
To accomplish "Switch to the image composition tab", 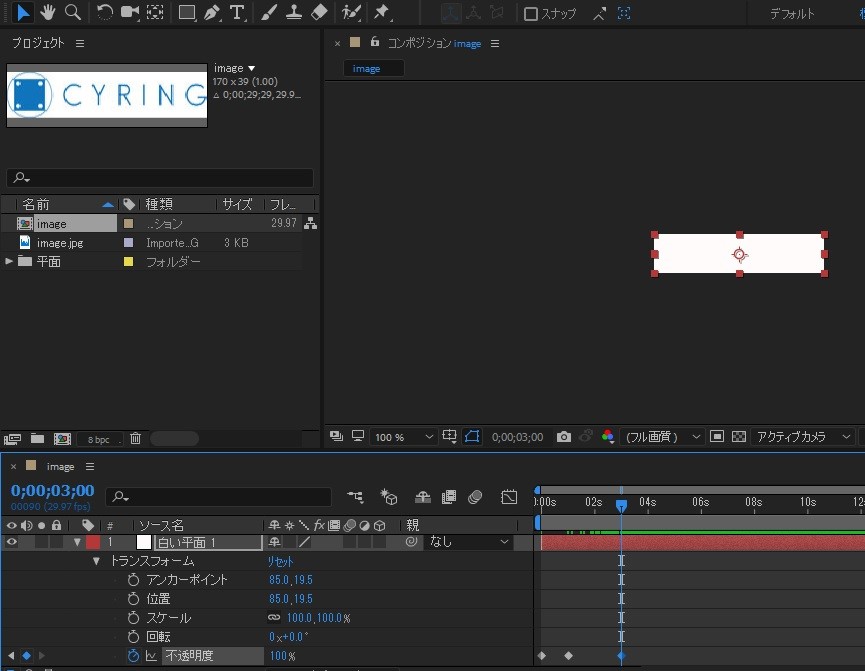I will click(x=367, y=69).
